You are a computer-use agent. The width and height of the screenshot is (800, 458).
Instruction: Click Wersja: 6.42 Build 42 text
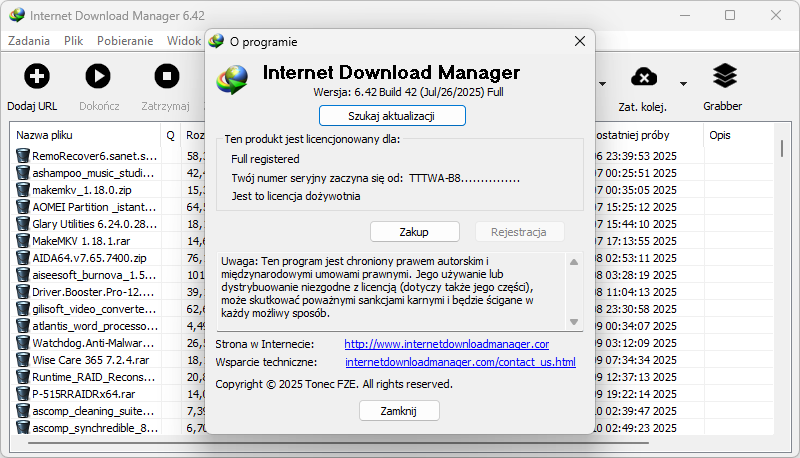click(x=408, y=92)
